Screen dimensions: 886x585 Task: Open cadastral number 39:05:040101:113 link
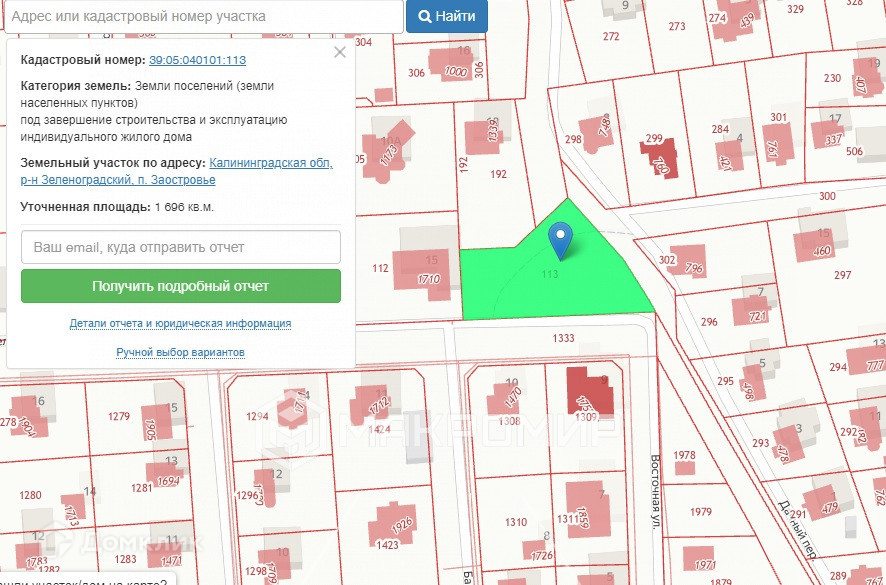tap(197, 60)
